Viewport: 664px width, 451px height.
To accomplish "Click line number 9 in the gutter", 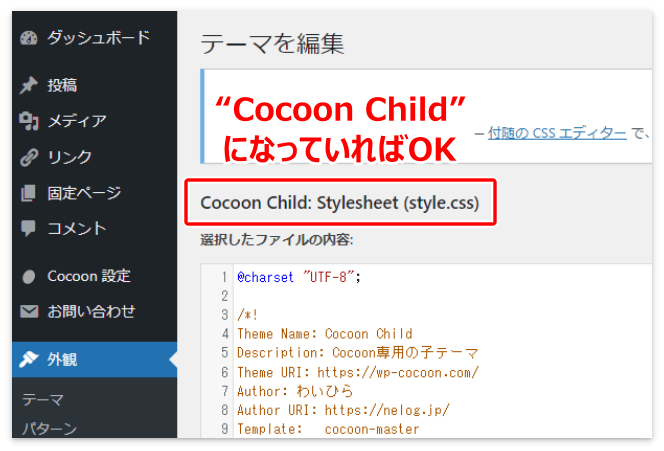I will coord(224,429).
